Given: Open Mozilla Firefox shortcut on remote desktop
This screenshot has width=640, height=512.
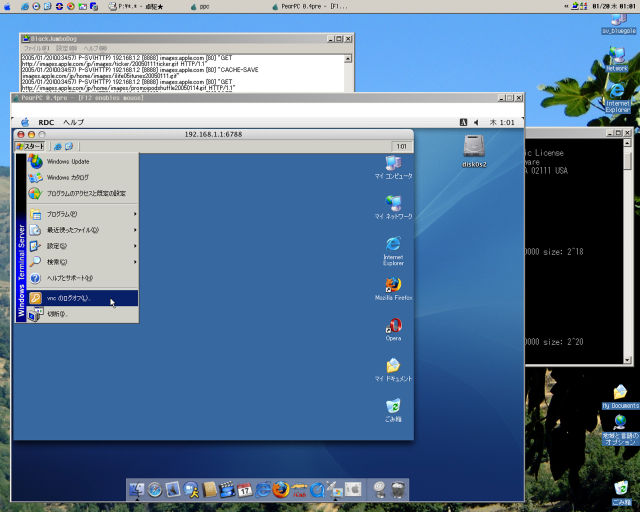Looking at the screenshot, I should coord(393,289).
